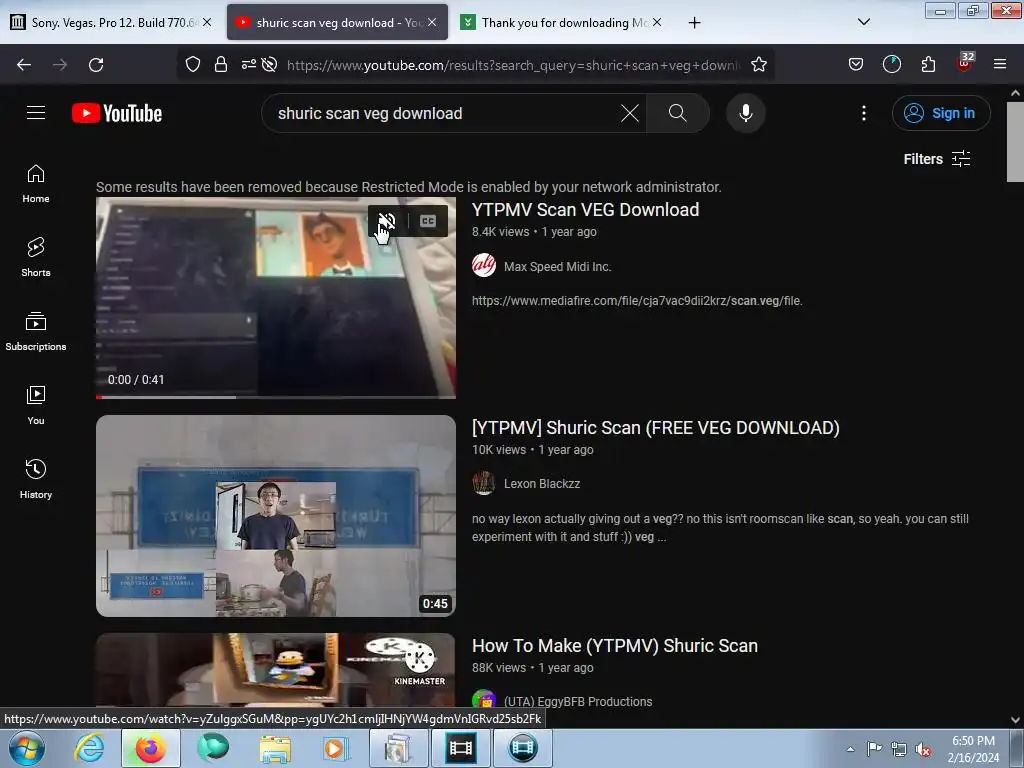Click the YouTube logo
Screen dimensions: 1024x768
coord(117,113)
